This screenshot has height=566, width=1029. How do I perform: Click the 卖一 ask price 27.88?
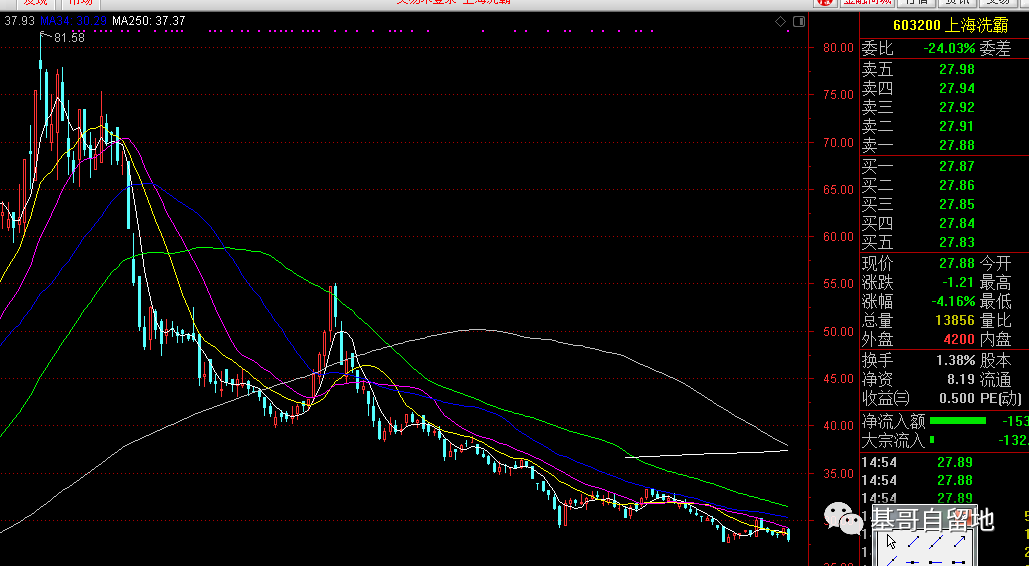click(x=956, y=145)
